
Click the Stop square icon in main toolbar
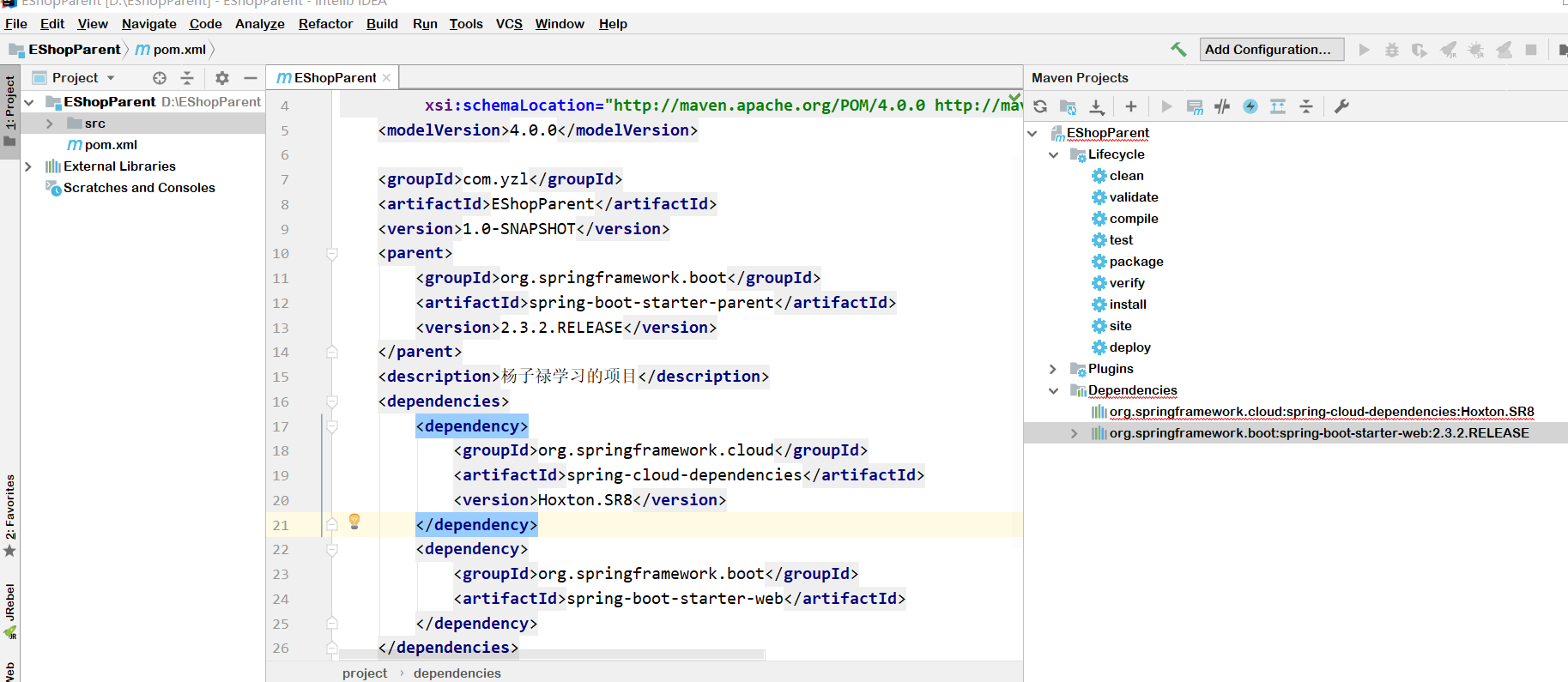(x=1531, y=50)
